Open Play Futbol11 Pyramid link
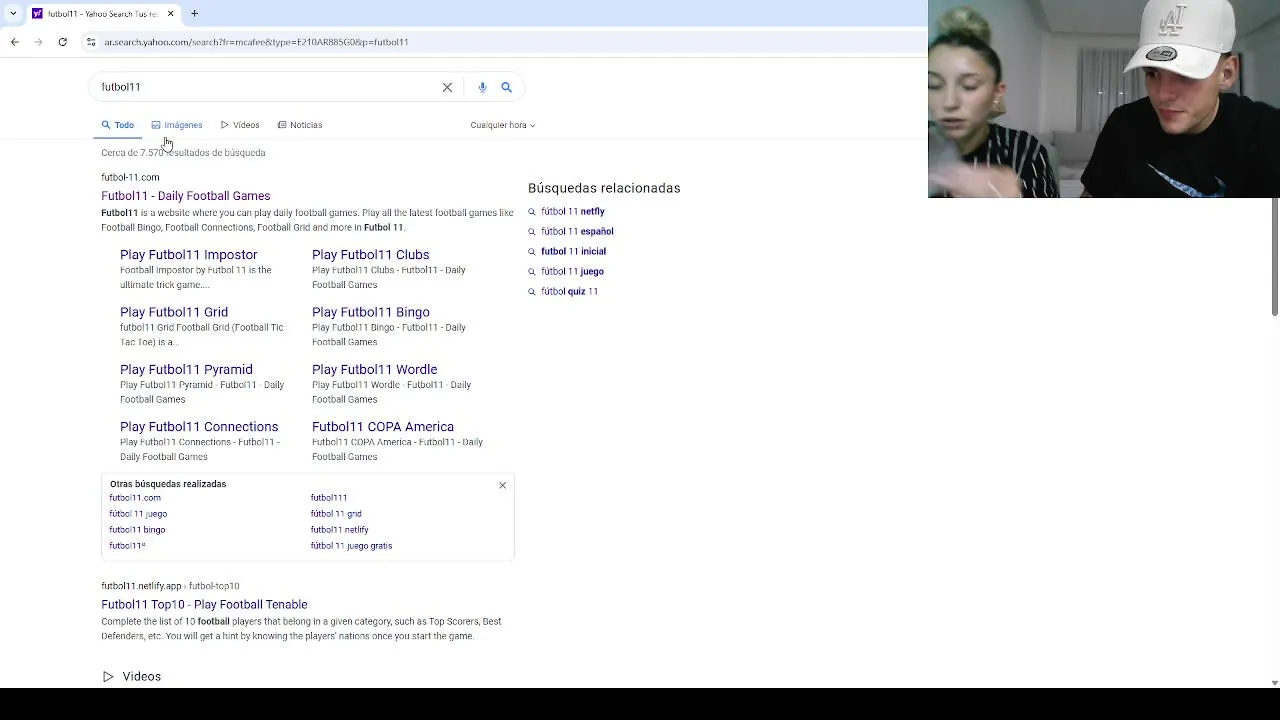Viewport: 1280px width, 720px height. [x=186, y=369]
